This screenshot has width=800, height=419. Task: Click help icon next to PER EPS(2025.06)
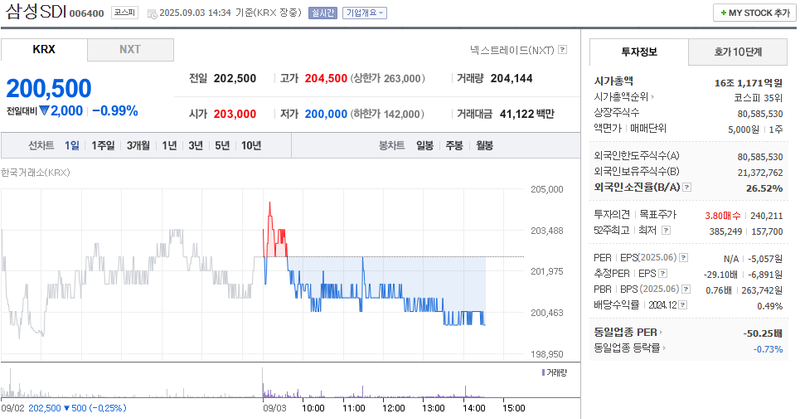684,258
